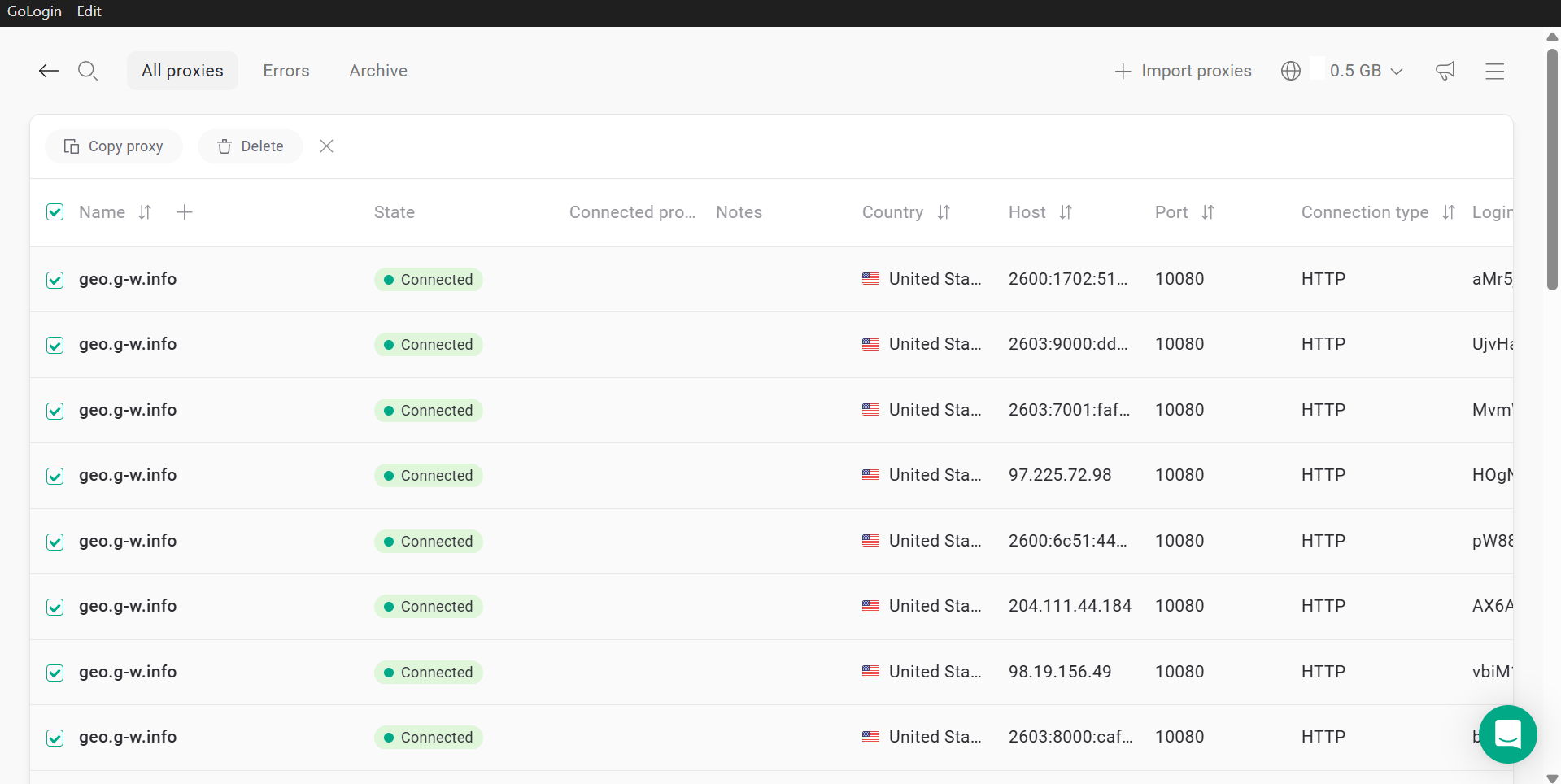Image resolution: width=1561 pixels, height=784 pixels.
Task: Open the proxy search magnifier
Action: pos(88,71)
